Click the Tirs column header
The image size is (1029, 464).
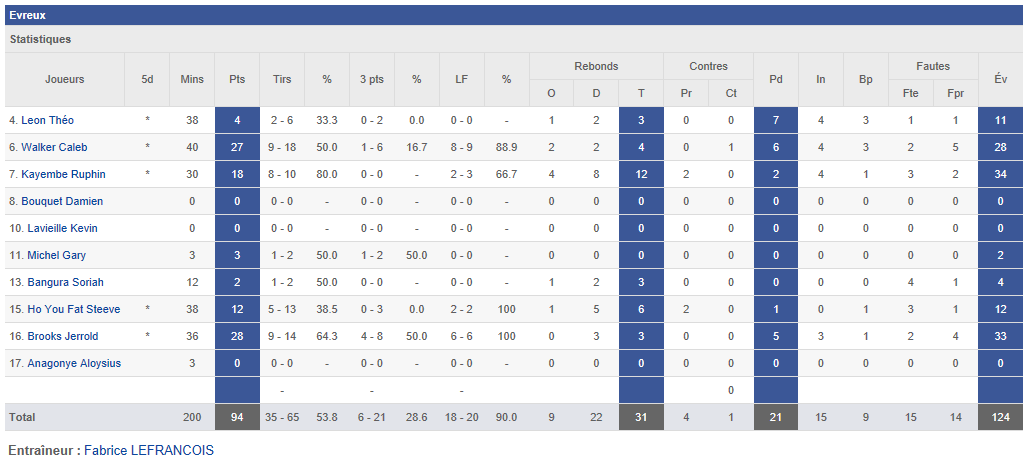click(x=282, y=79)
